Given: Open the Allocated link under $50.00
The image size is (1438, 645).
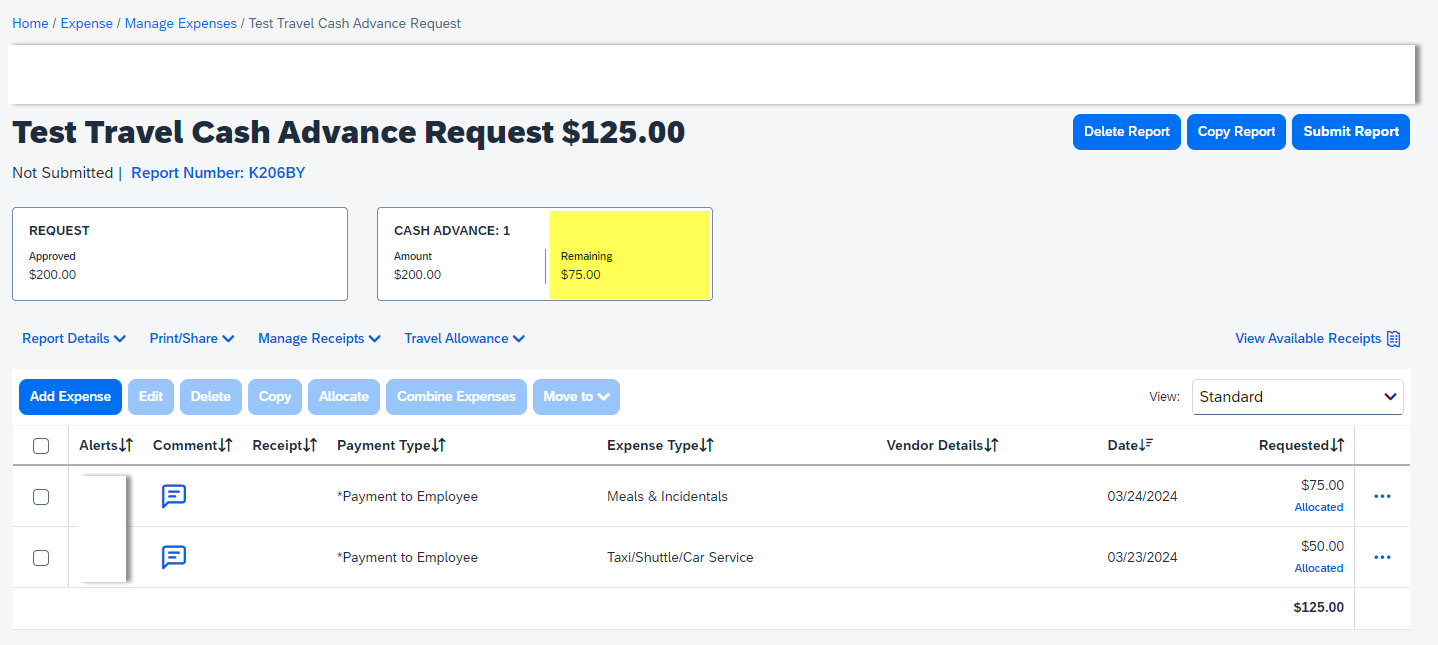Looking at the screenshot, I should point(1319,568).
